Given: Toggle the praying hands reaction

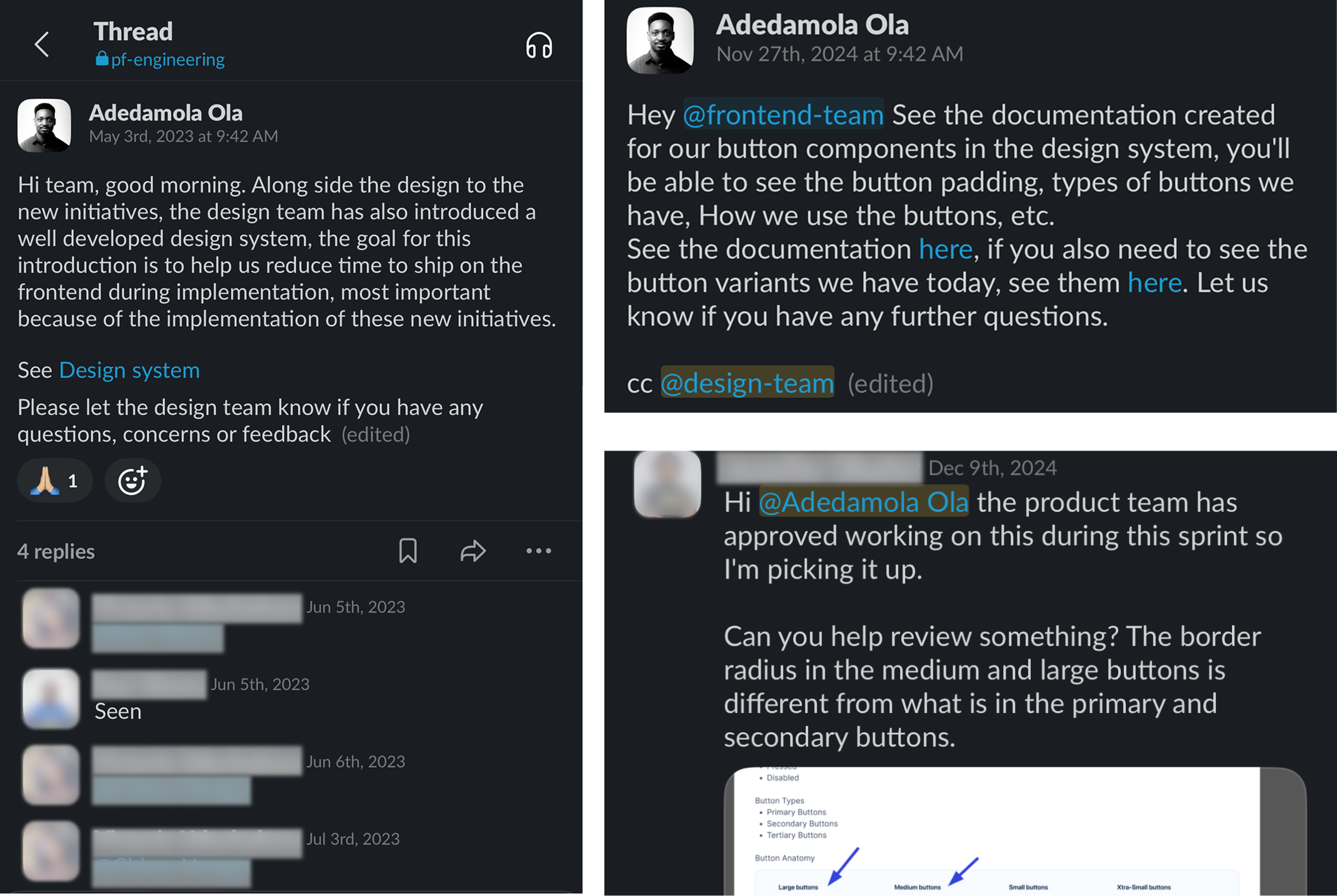Looking at the screenshot, I should click(x=55, y=480).
